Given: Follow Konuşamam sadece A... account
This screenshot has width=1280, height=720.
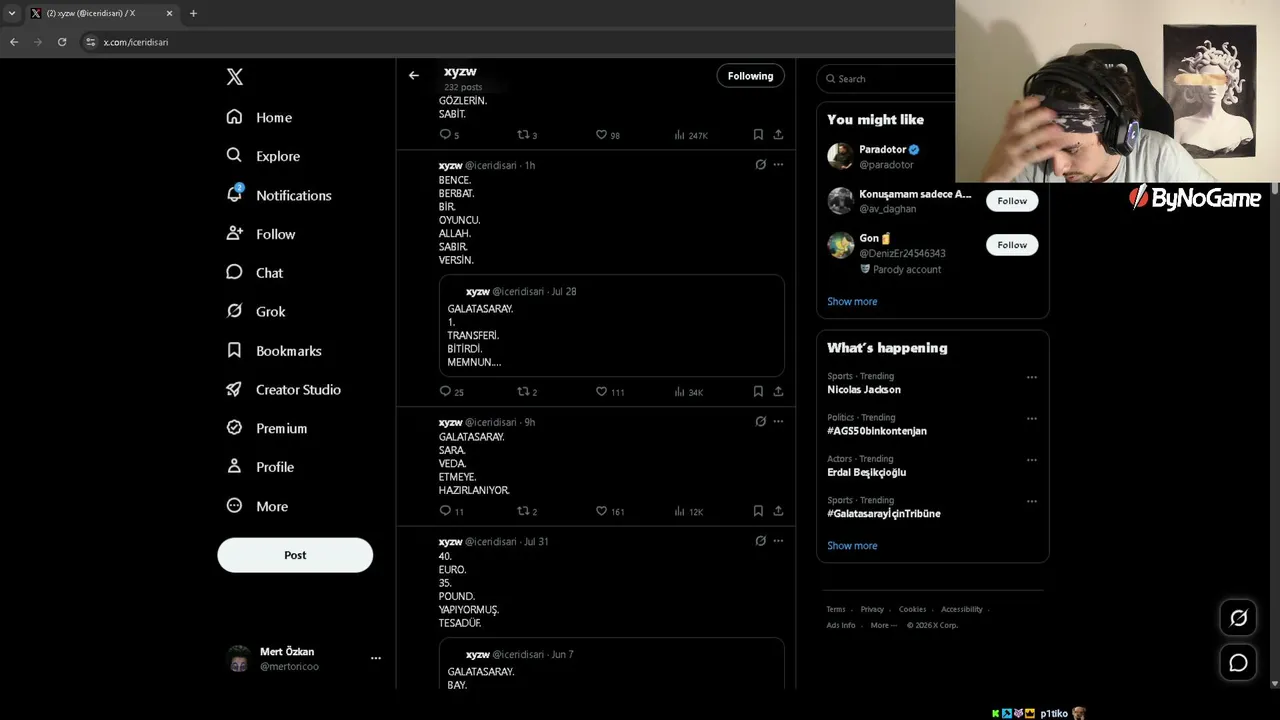Looking at the screenshot, I should point(1012,201).
